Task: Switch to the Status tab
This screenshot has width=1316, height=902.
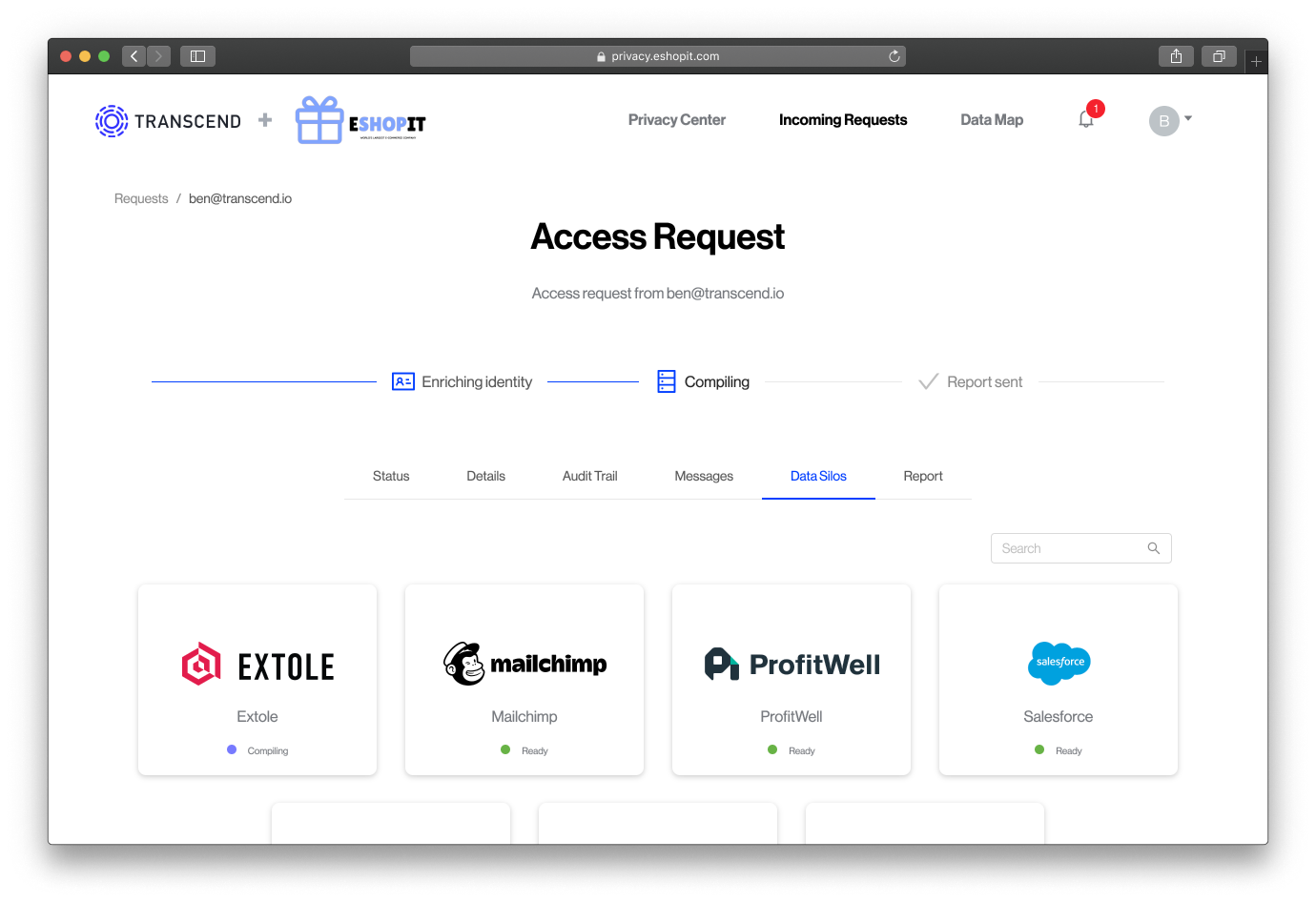Action: pyautogui.click(x=391, y=476)
